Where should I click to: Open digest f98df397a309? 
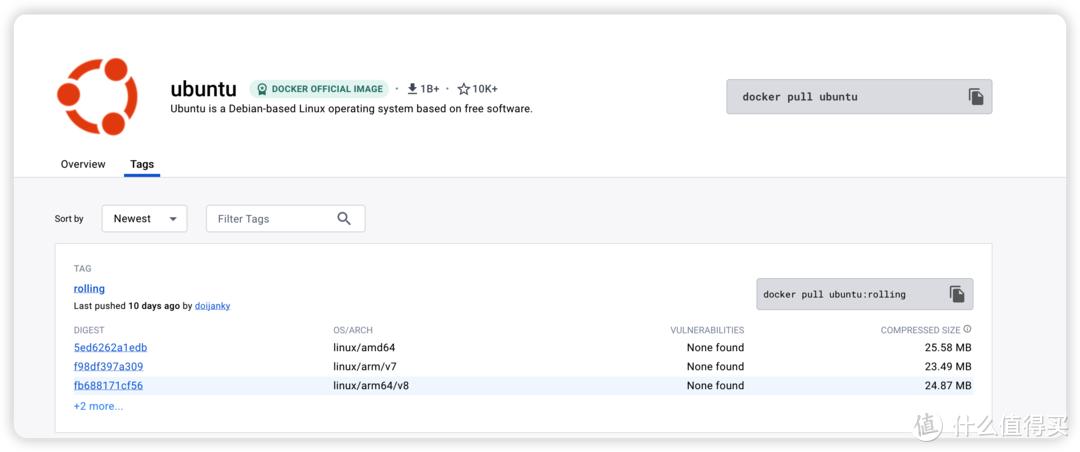coord(108,367)
